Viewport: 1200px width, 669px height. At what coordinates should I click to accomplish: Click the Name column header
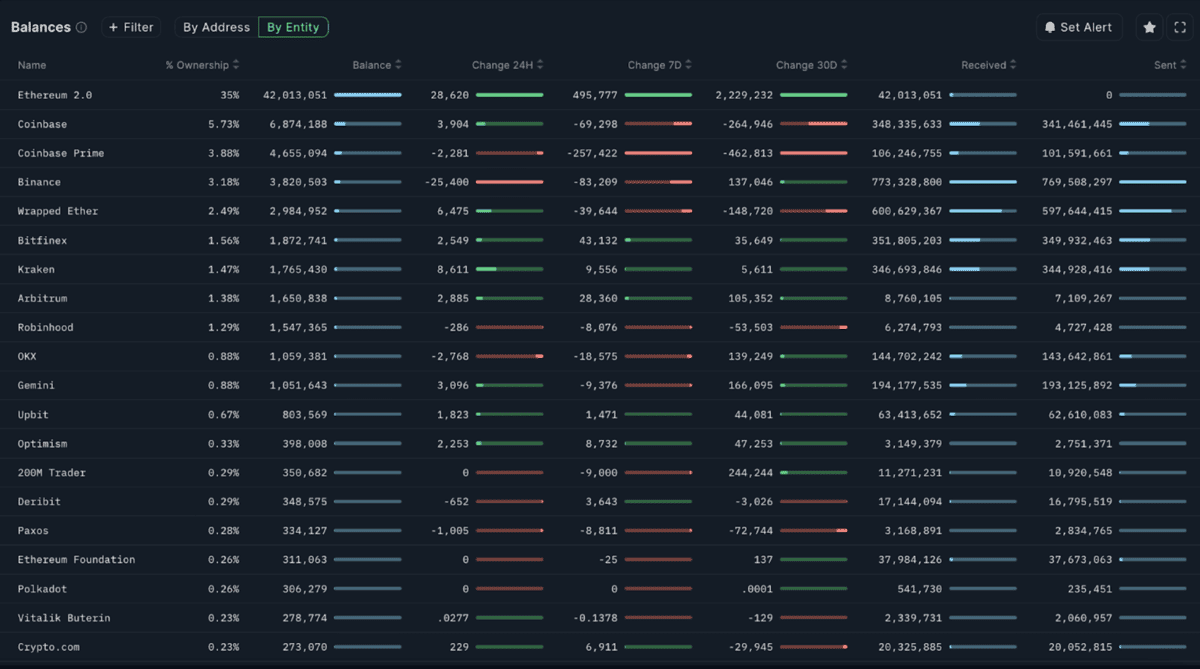(x=32, y=65)
